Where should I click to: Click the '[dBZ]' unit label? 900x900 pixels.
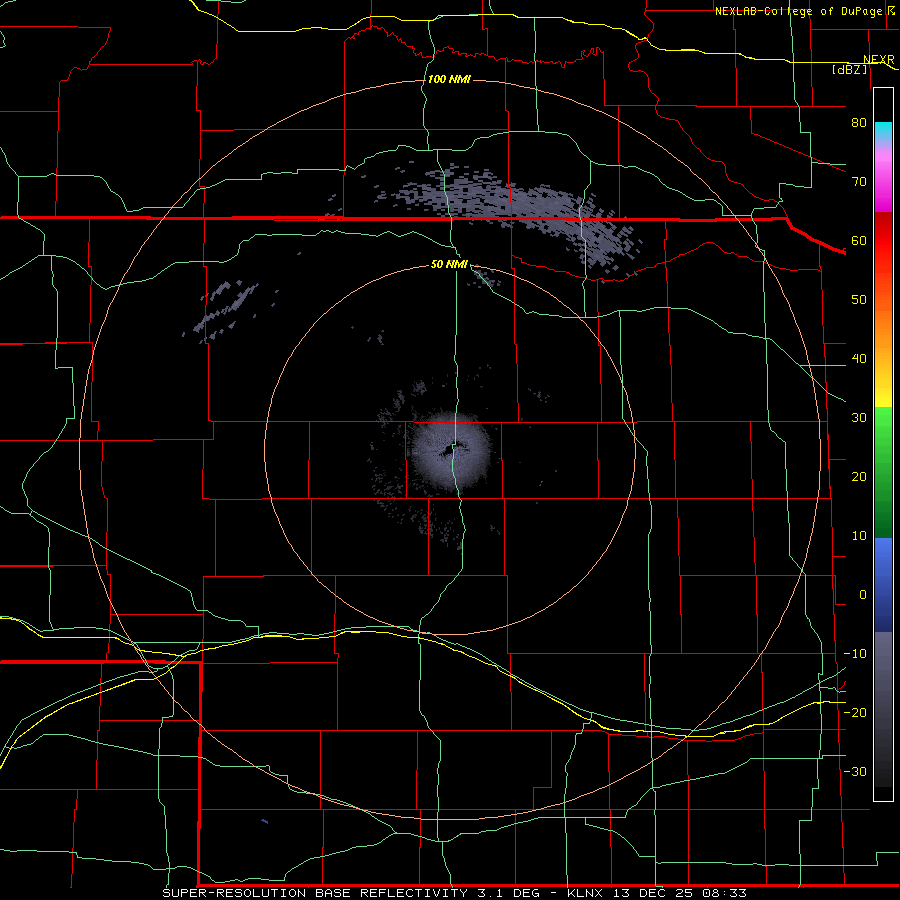click(x=849, y=69)
